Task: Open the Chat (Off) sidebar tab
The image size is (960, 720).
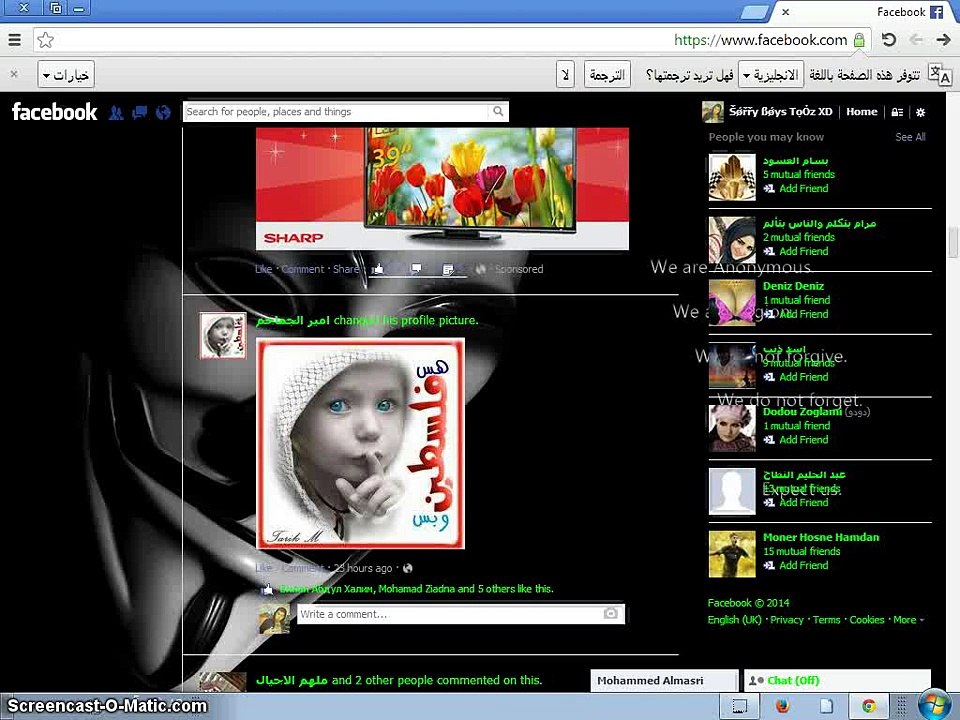Action: (837, 680)
